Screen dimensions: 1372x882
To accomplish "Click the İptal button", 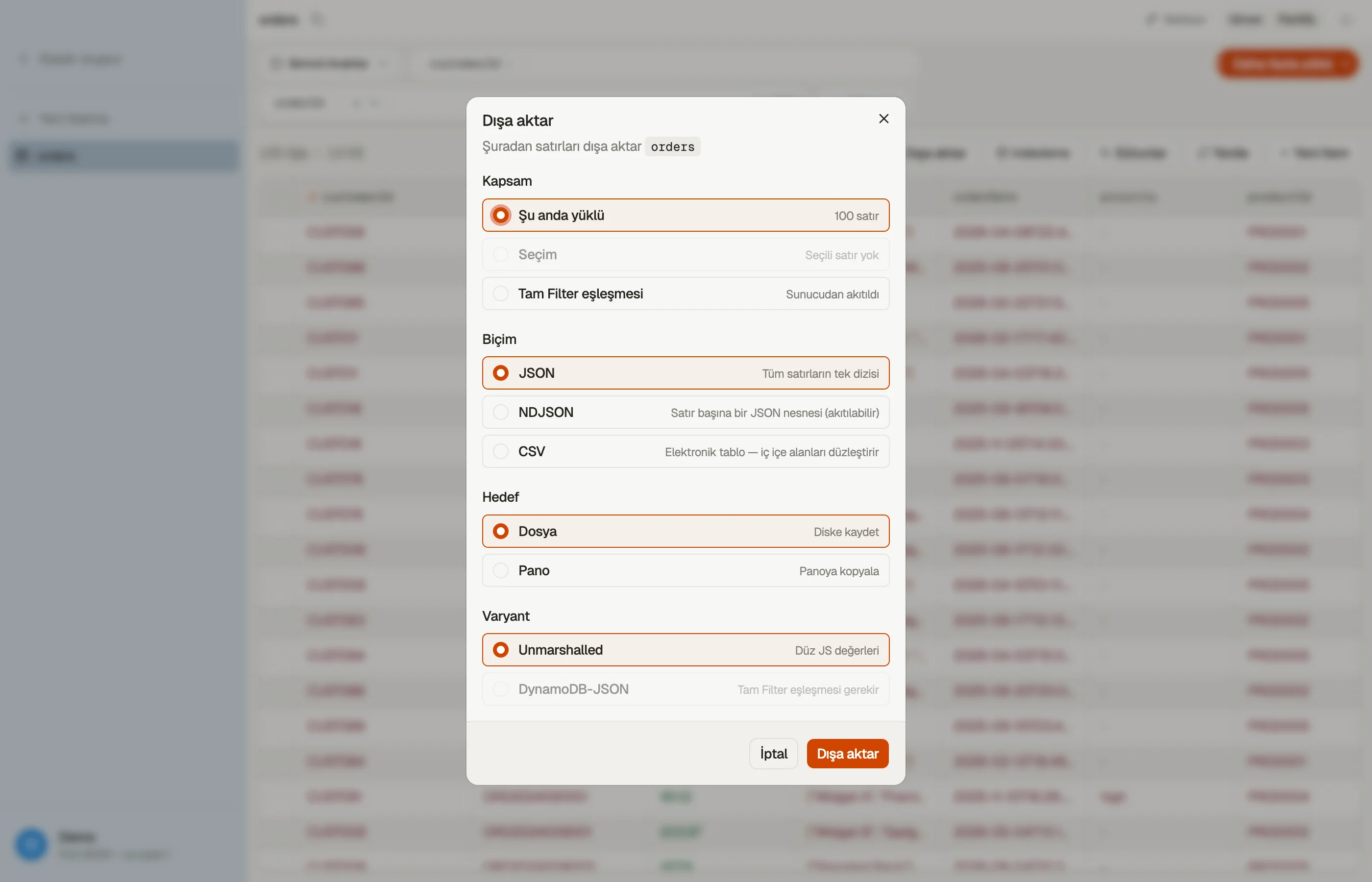I will (x=773, y=754).
